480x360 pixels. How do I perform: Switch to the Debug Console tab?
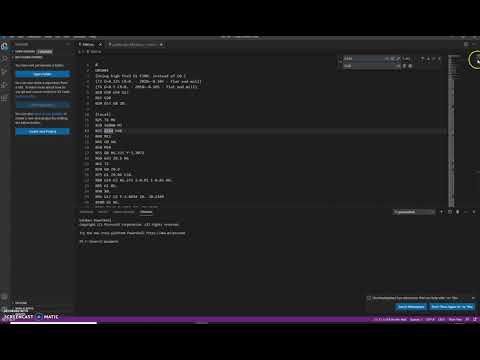point(123,212)
